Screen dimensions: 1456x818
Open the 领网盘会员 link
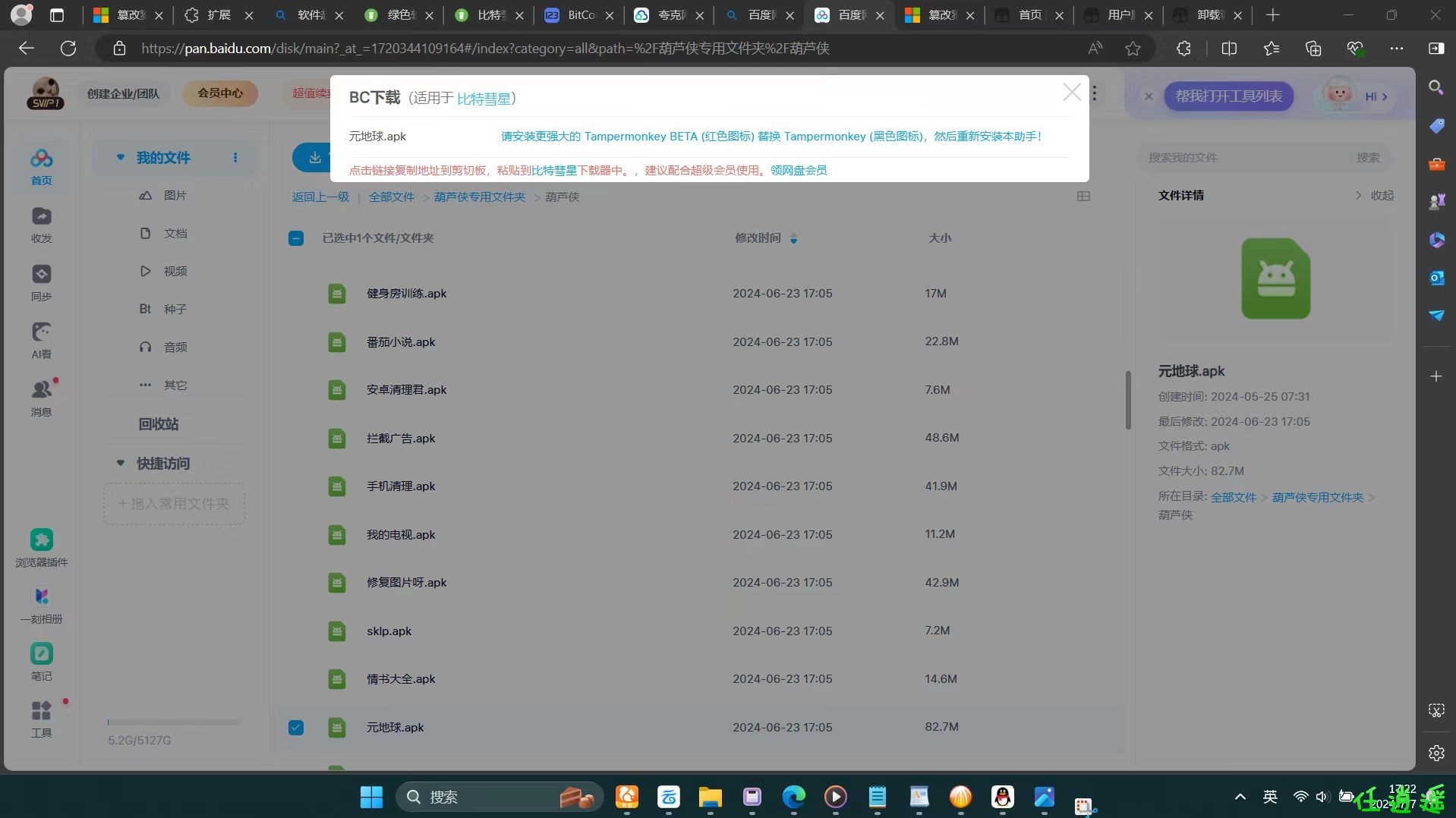799,171
